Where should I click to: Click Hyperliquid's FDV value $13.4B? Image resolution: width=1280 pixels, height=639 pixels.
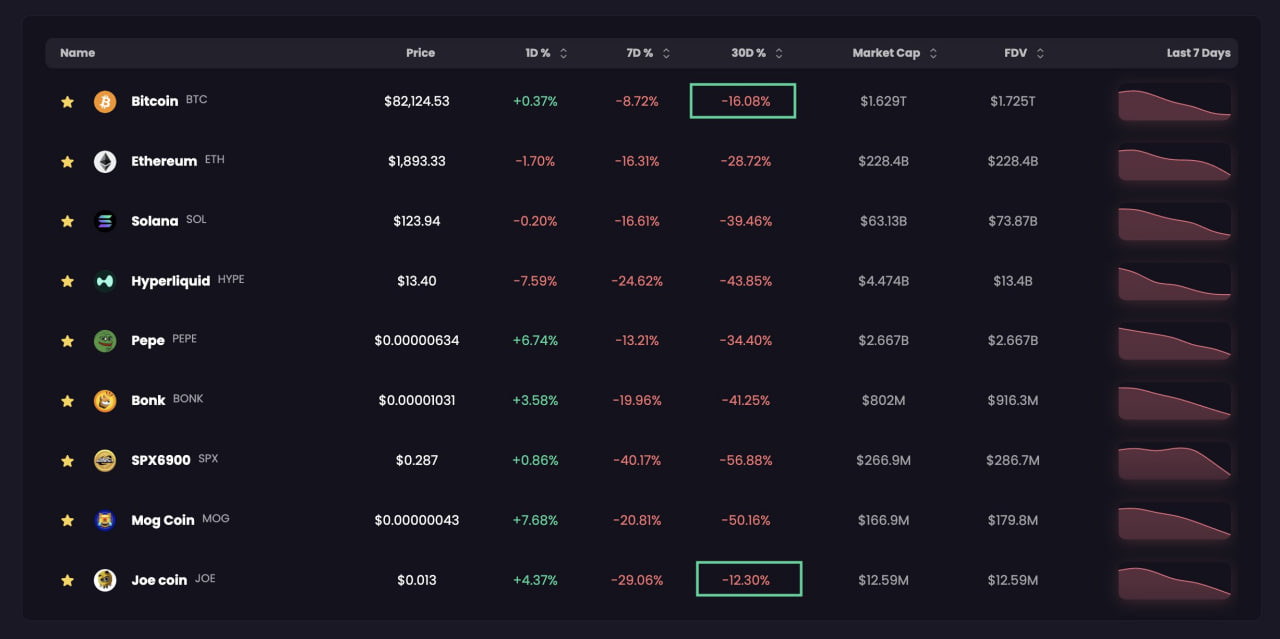click(x=1013, y=281)
